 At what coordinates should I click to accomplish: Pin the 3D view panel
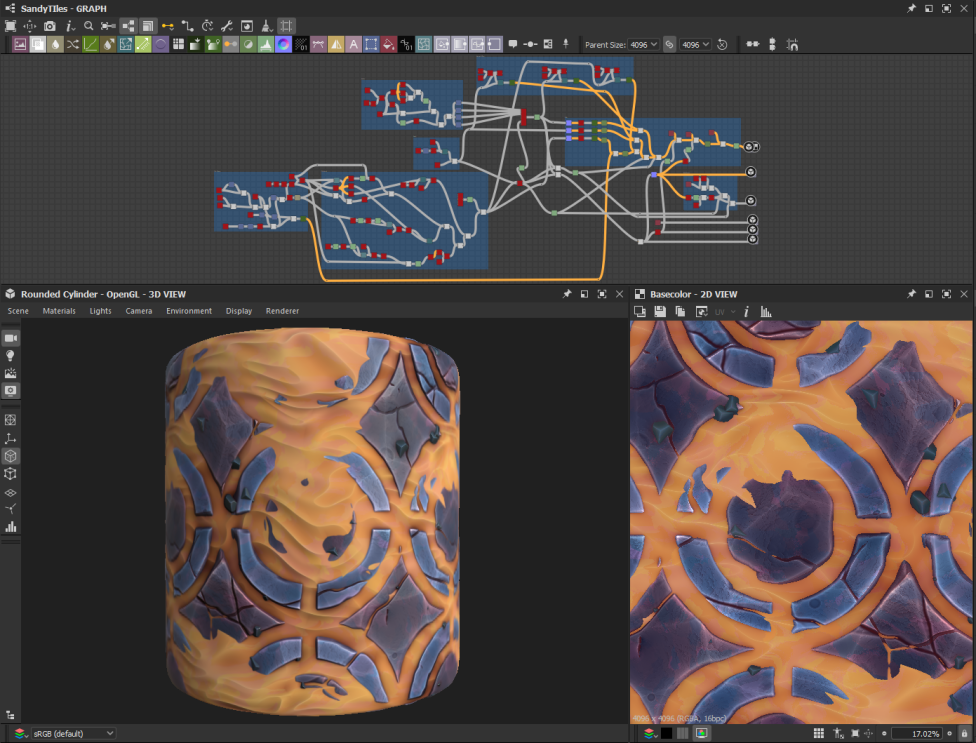click(566, 294)
